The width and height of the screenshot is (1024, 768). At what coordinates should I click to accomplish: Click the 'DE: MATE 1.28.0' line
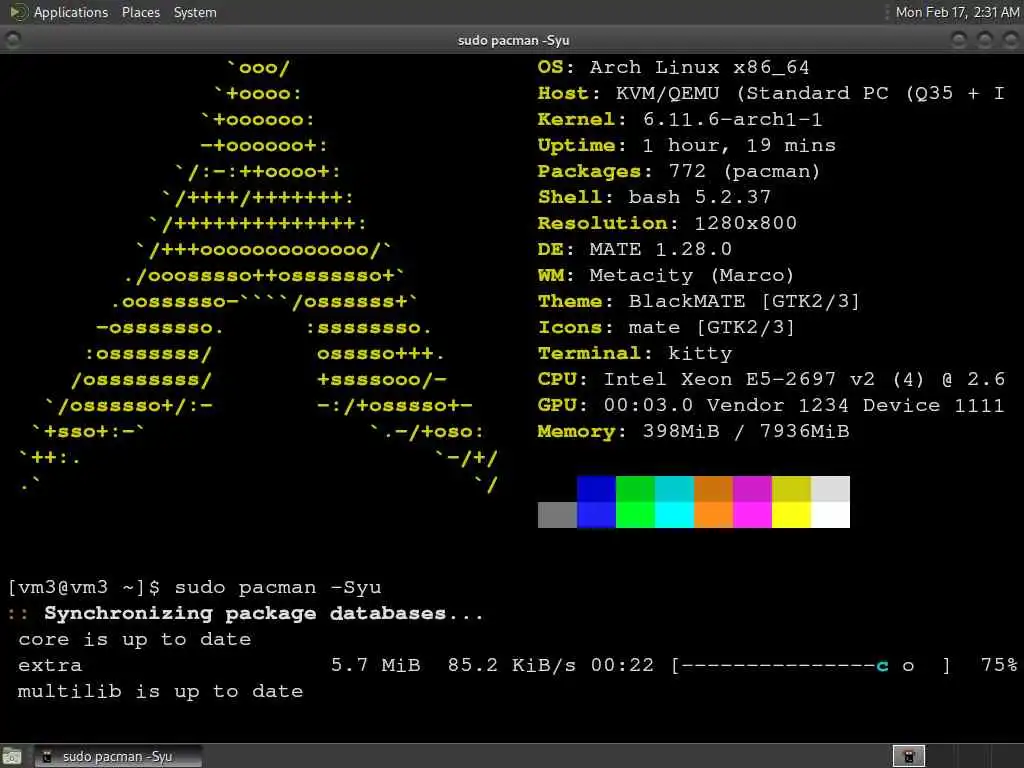coord(635,249)
